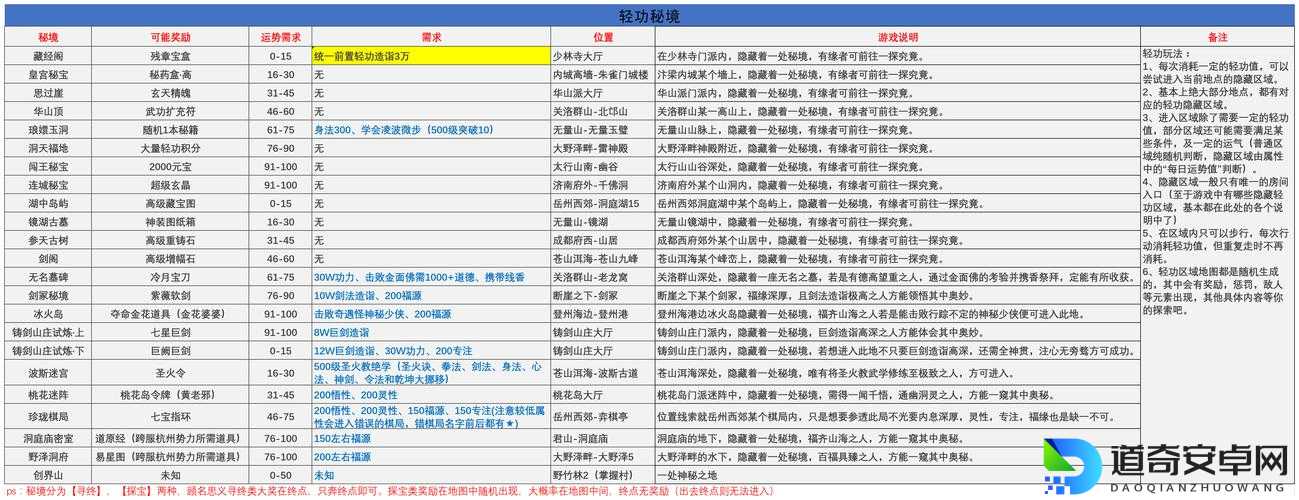This screenshot has width=1299, height=500.
Task: Select the 七宝指环 reward cell
Action: pyautogui.click(x=171, y=415)
